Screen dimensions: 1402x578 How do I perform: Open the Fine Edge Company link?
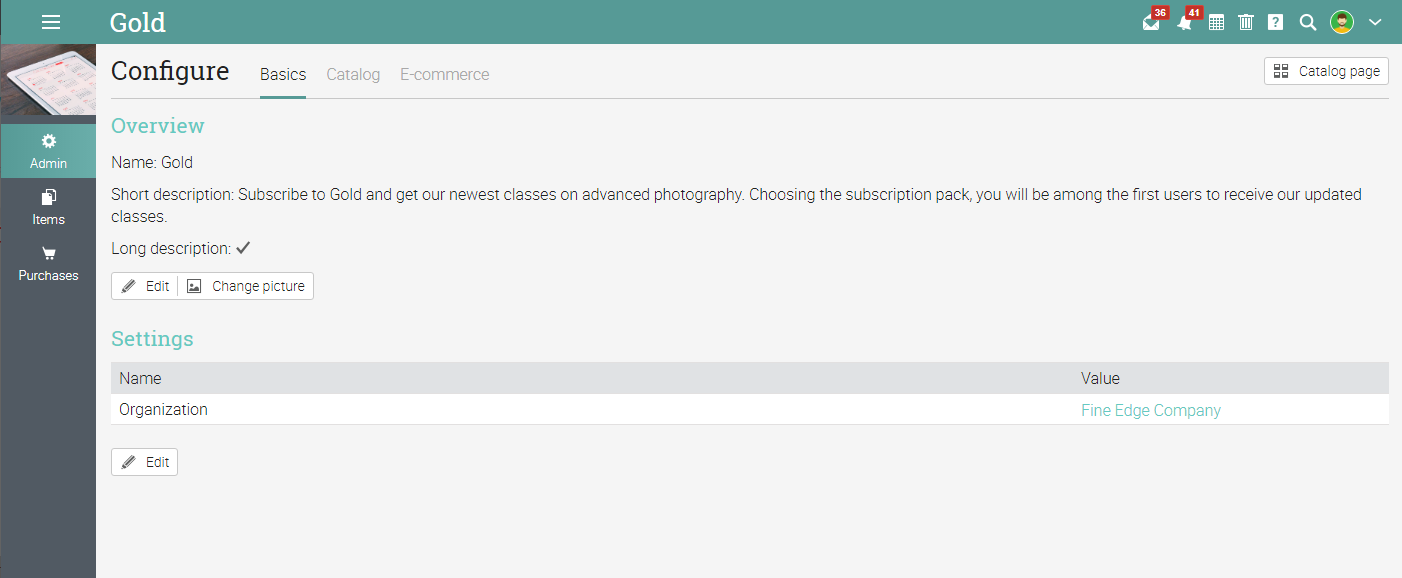[1151, 410]
